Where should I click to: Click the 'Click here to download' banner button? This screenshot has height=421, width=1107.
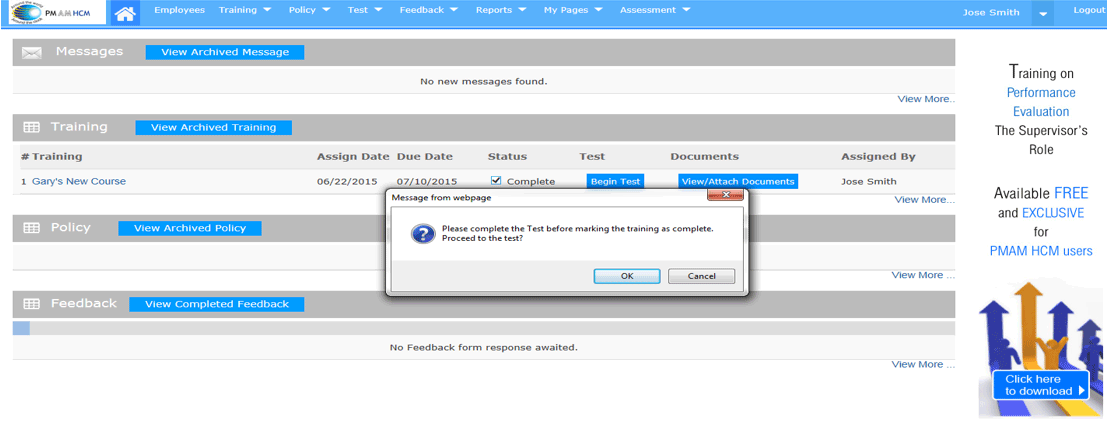pos(1041,385)
